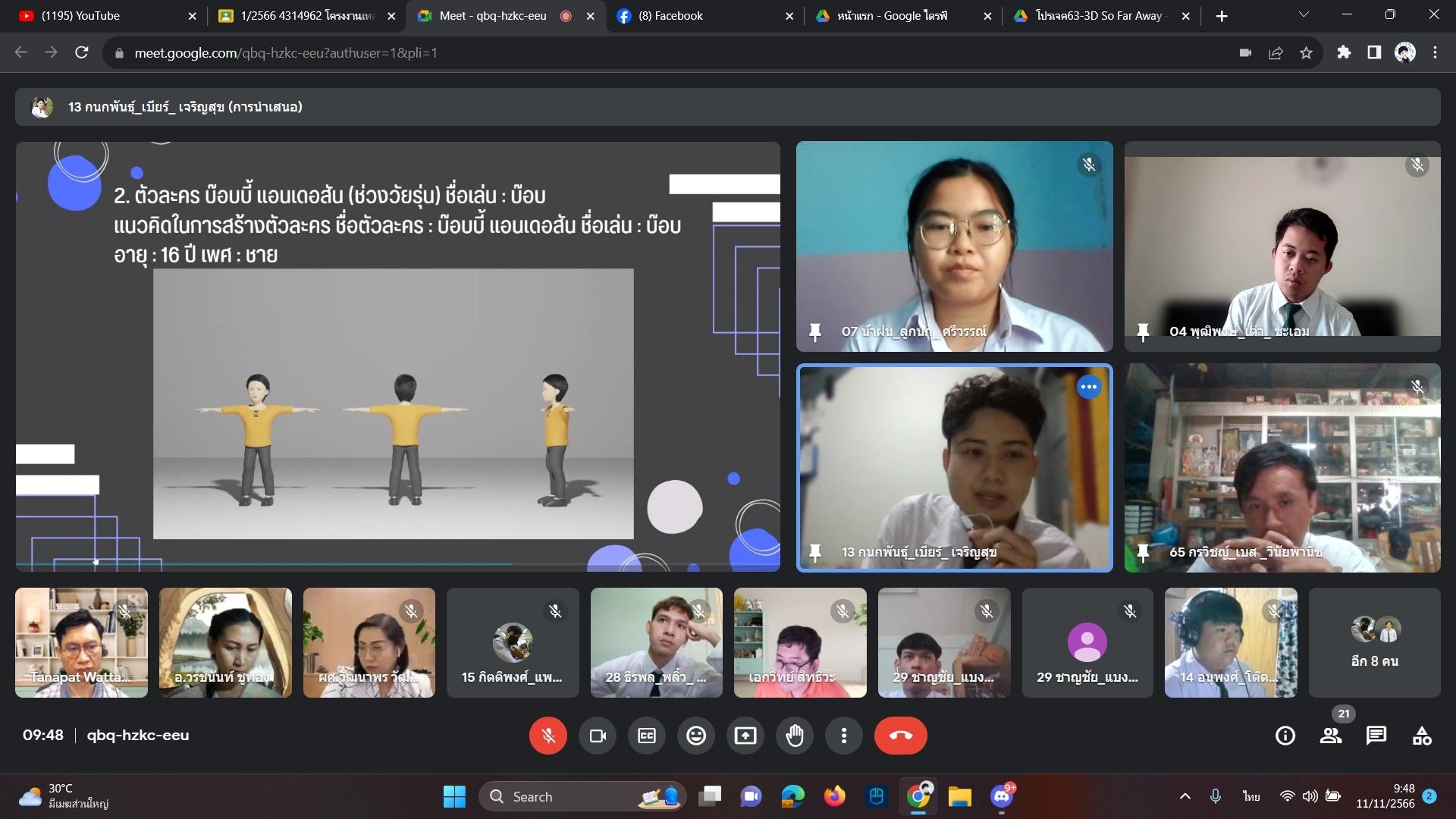Open Chrome profile avatar
Screen dimensions: 1456x819
click(x=1404, y=52)
